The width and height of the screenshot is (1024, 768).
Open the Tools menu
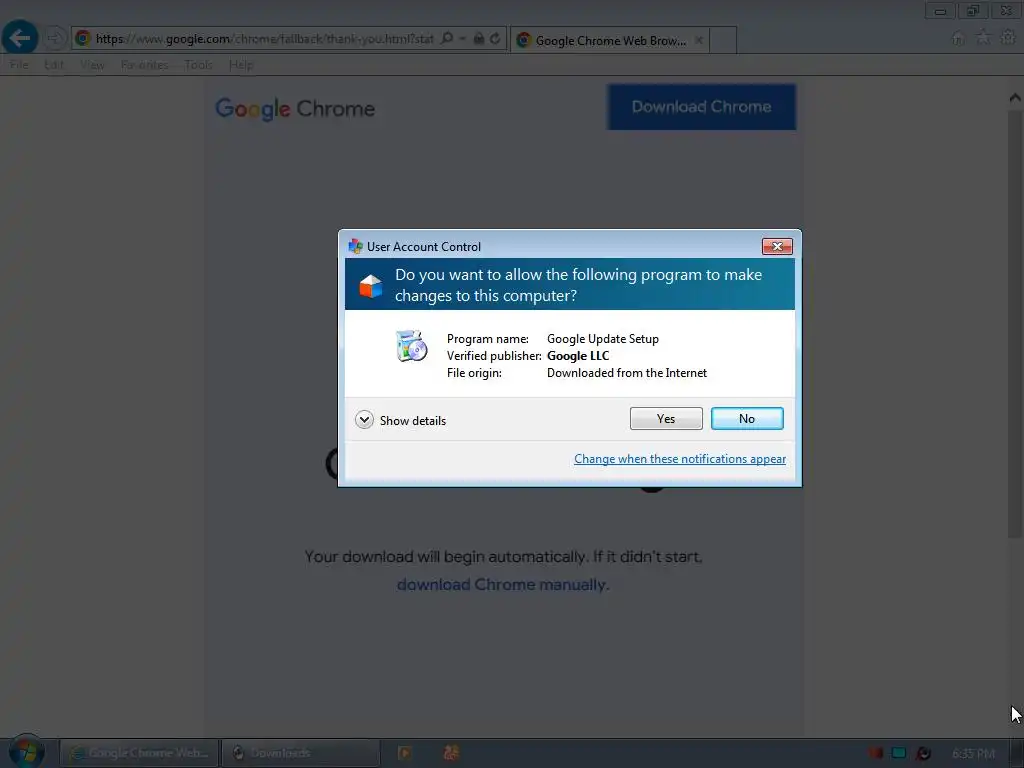(198, 65)
